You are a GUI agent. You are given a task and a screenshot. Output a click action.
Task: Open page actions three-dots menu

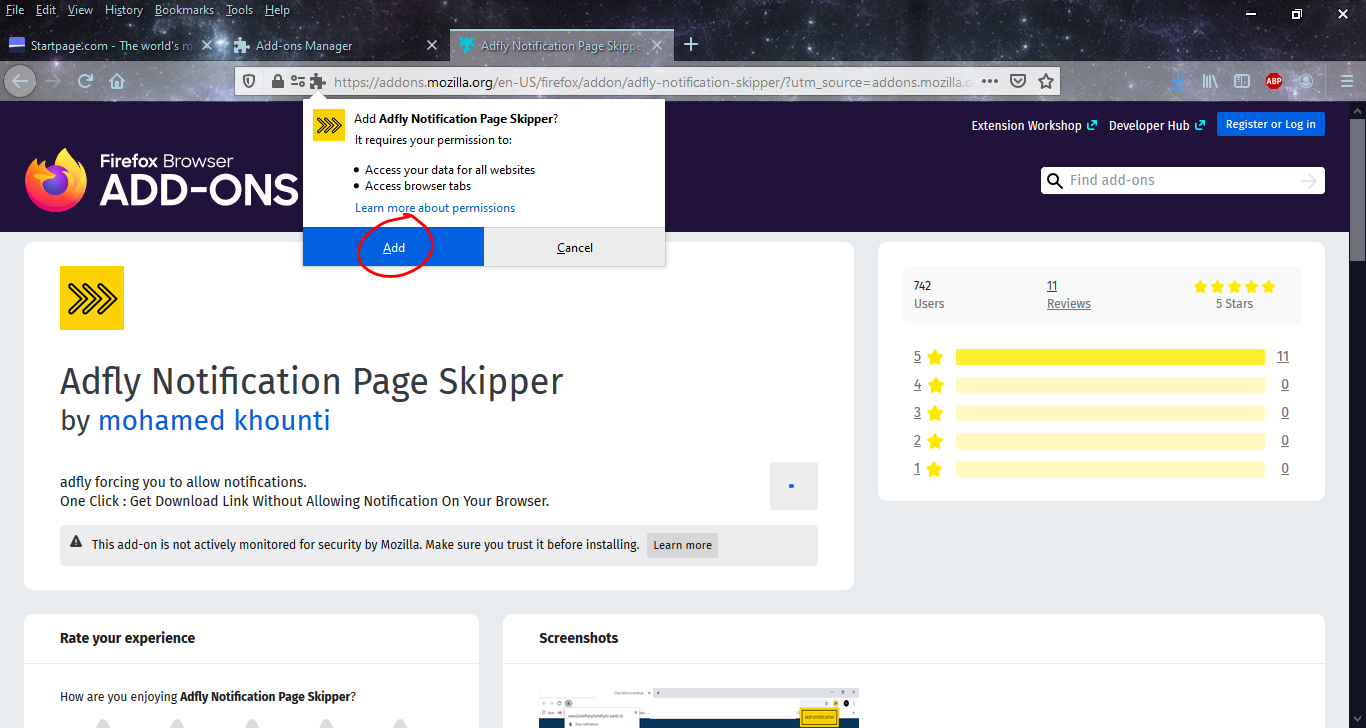coord(990,81)
